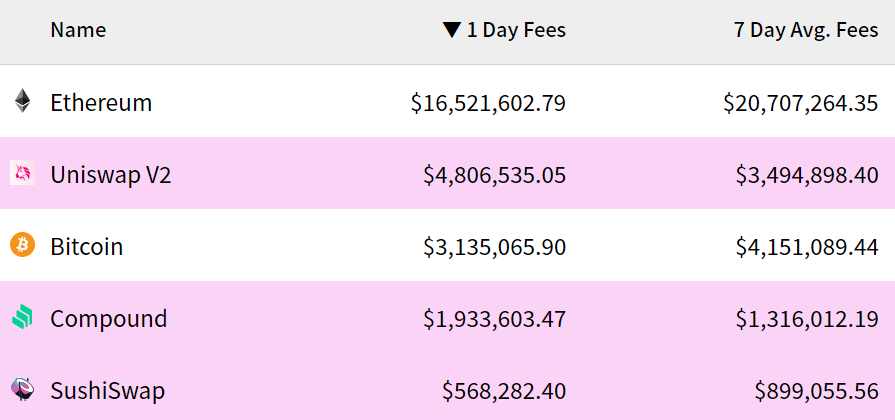
Task: Sort by 7 Day Avg. Fees header
Action: click(x=806, y=30)
